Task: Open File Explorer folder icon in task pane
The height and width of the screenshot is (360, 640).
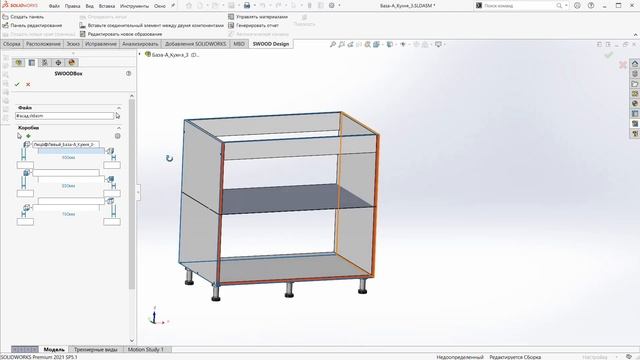Action: [x=635, y=84]
